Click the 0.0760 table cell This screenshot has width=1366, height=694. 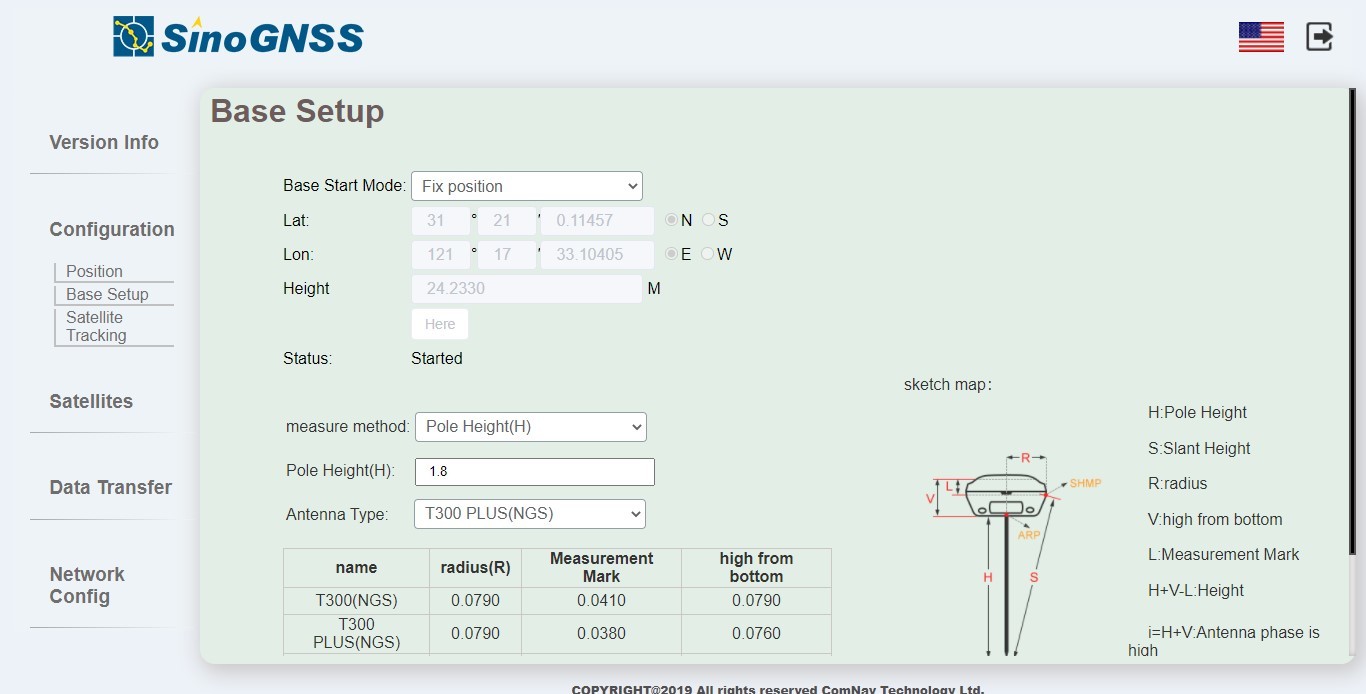click(756, 634)
